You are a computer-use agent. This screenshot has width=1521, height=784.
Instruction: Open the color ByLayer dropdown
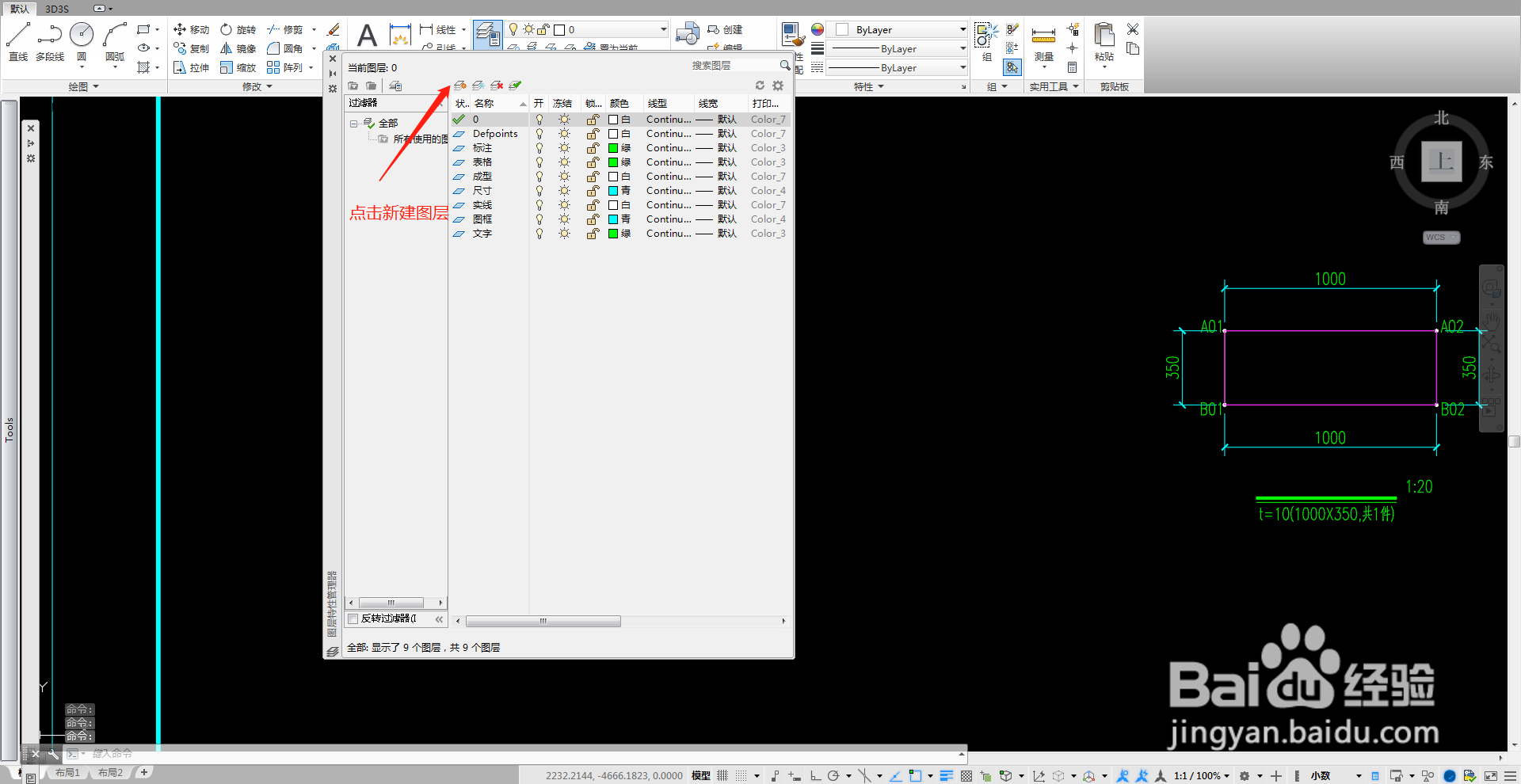(963, 29)
